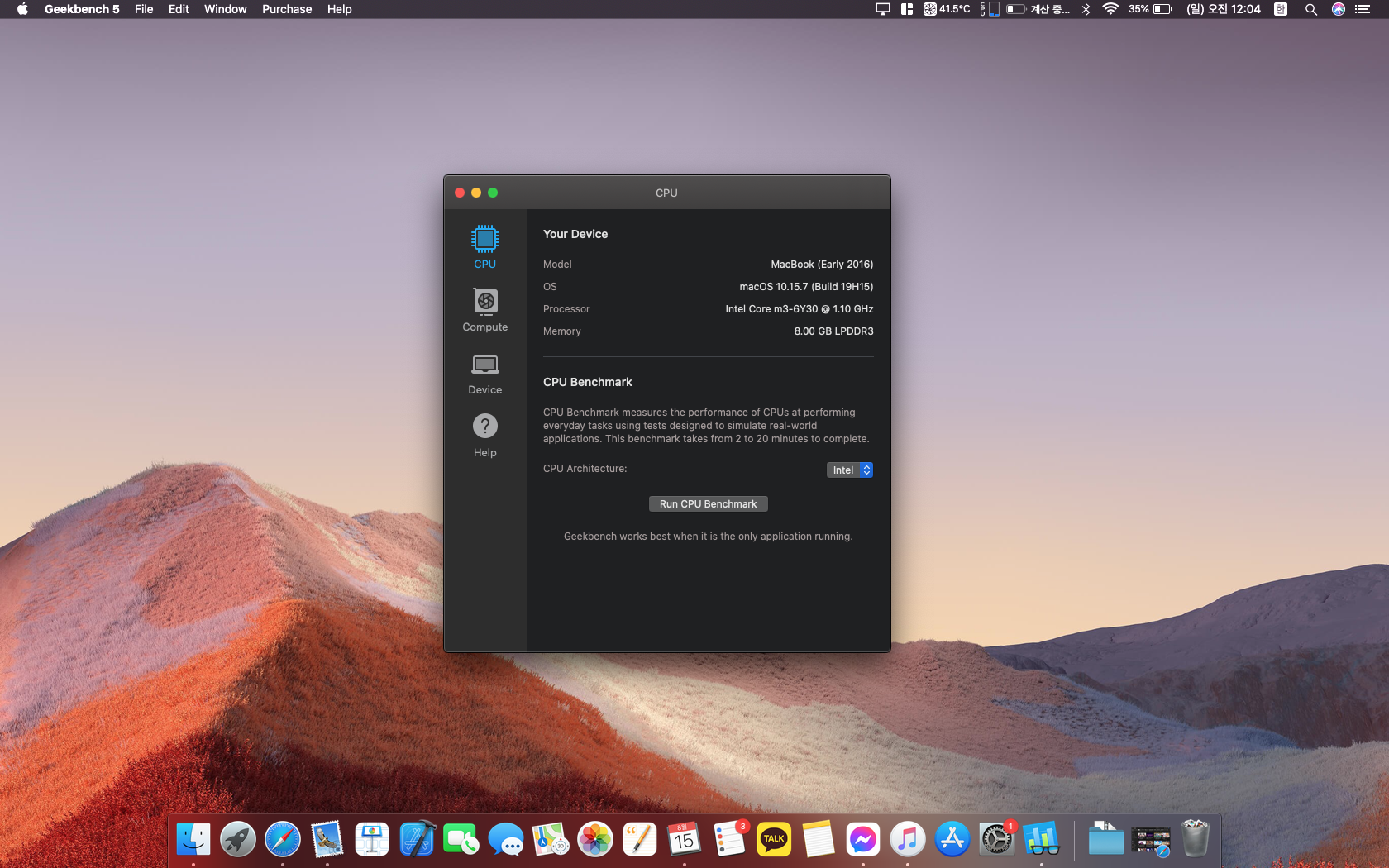Click the menu bar clock 오전 12:04
1389x868 pixels.
click(x=1224, y=9)
